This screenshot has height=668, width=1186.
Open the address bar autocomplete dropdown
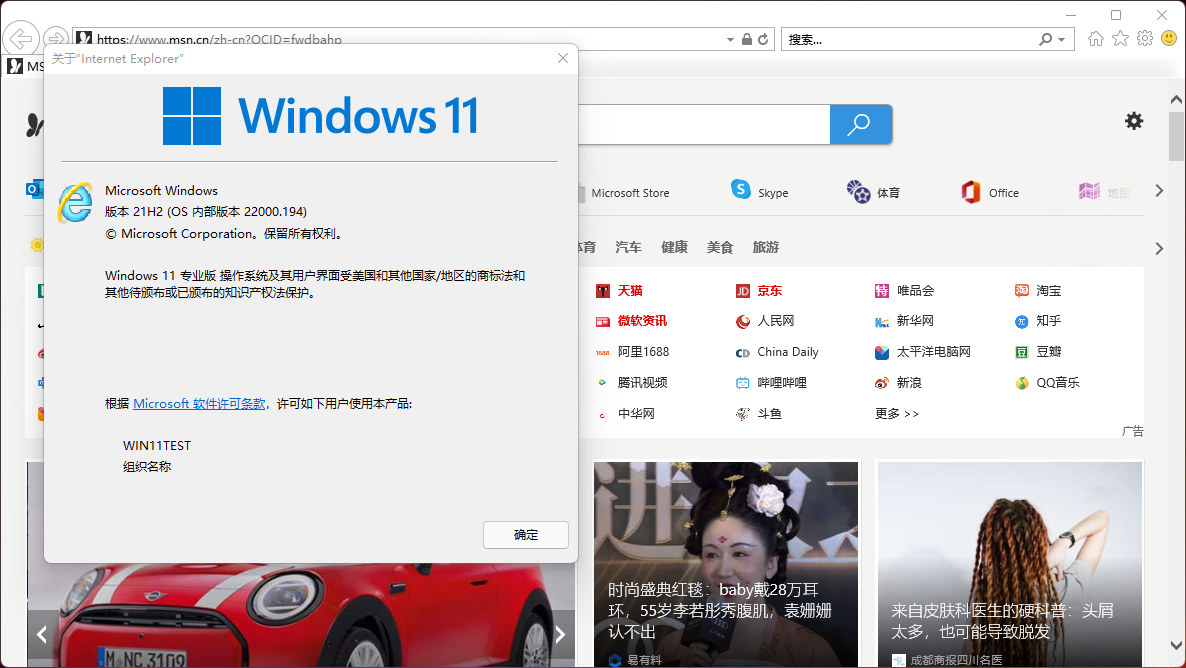(x=729, y=38)
